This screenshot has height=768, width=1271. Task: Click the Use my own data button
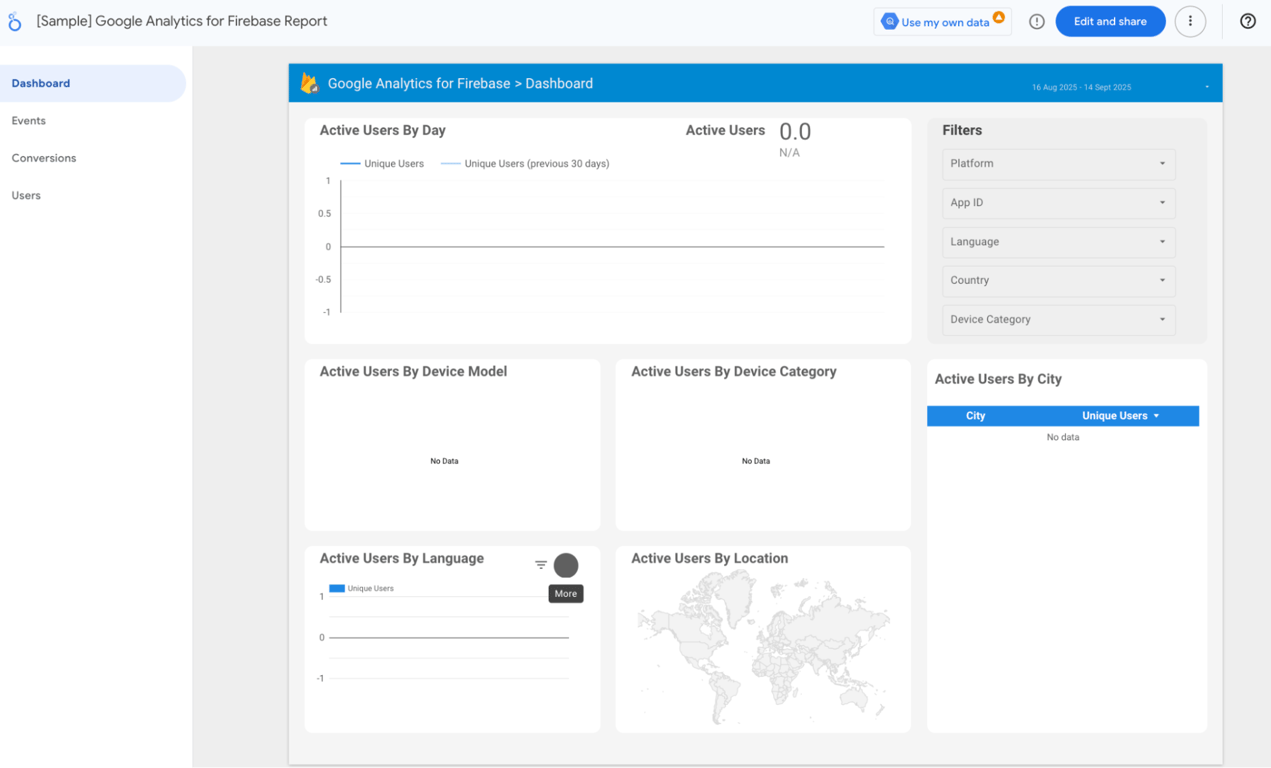pos(943,21)
